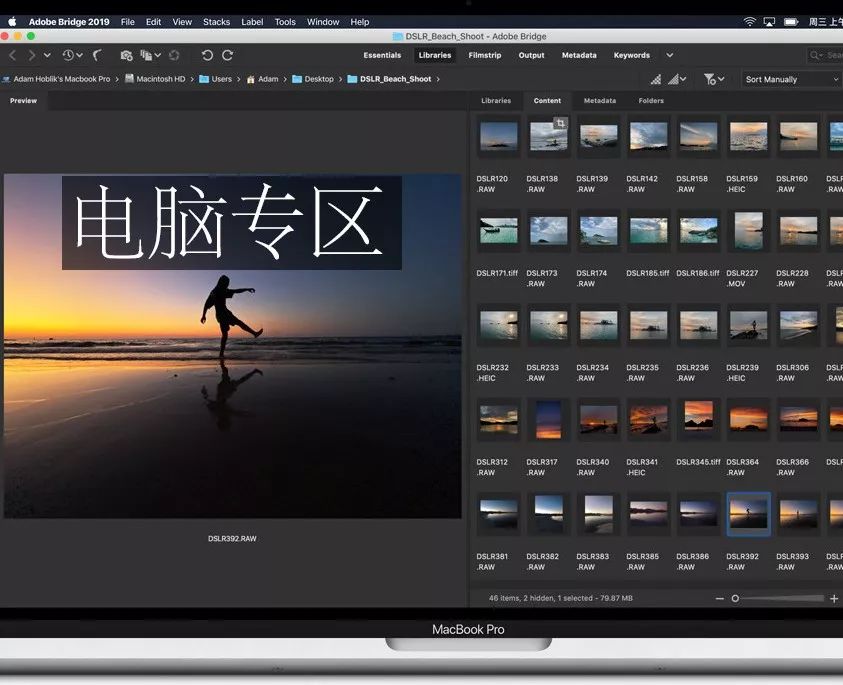
Task: Select thumbnail DSLR317.RAW
Action: [x=549, y=419]
